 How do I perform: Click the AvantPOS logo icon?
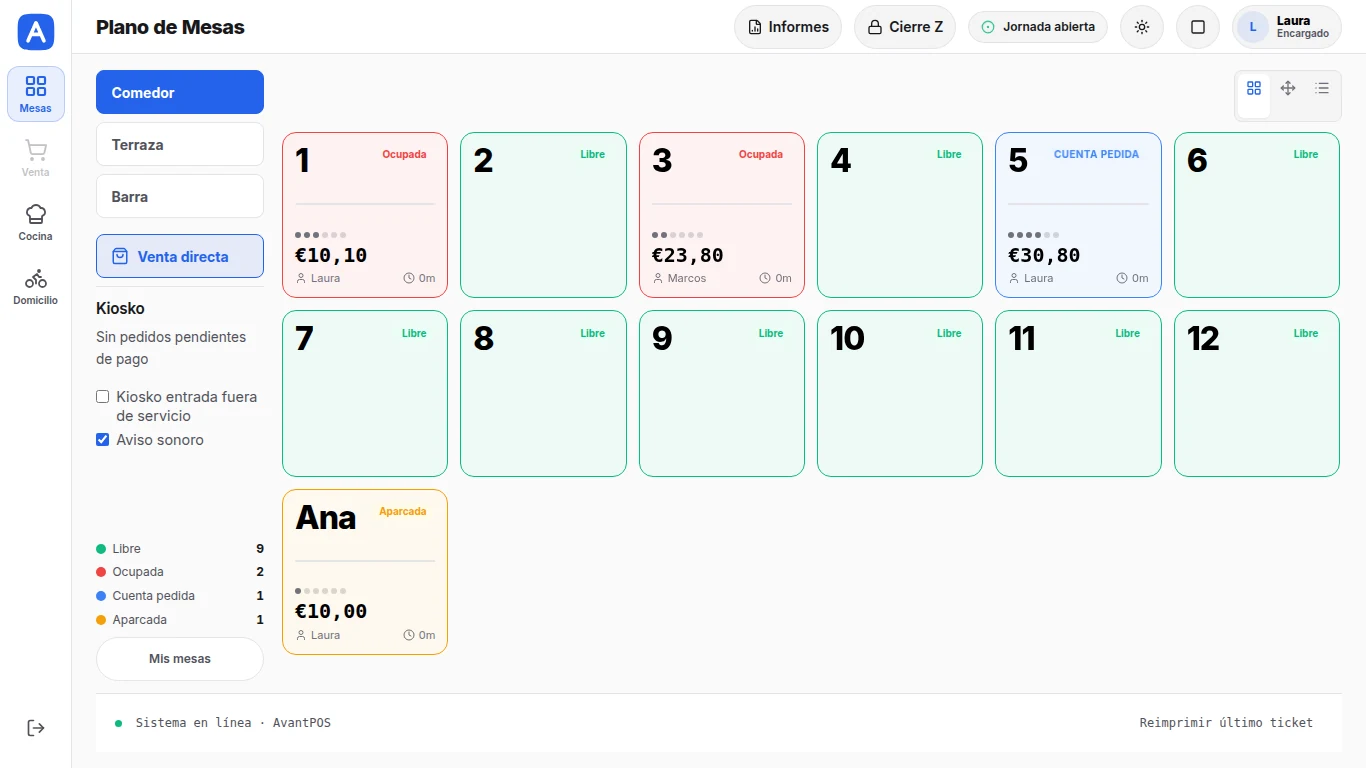click(x=36, y=32)
